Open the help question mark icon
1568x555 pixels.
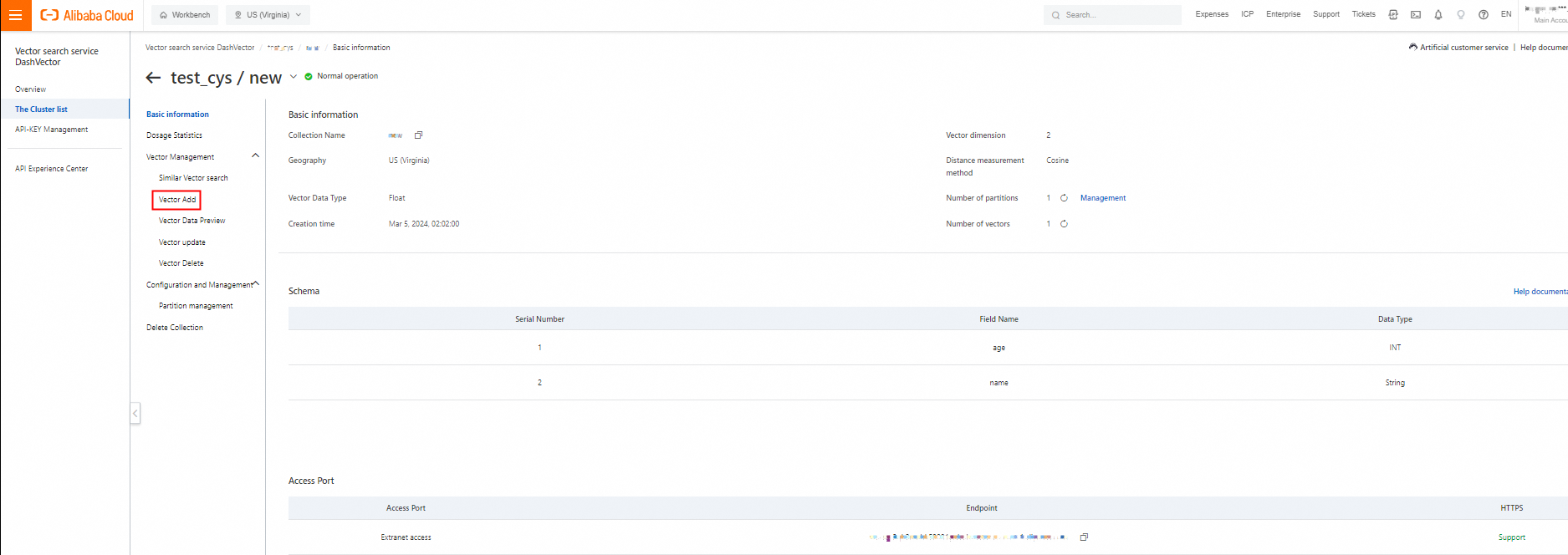1484,15
